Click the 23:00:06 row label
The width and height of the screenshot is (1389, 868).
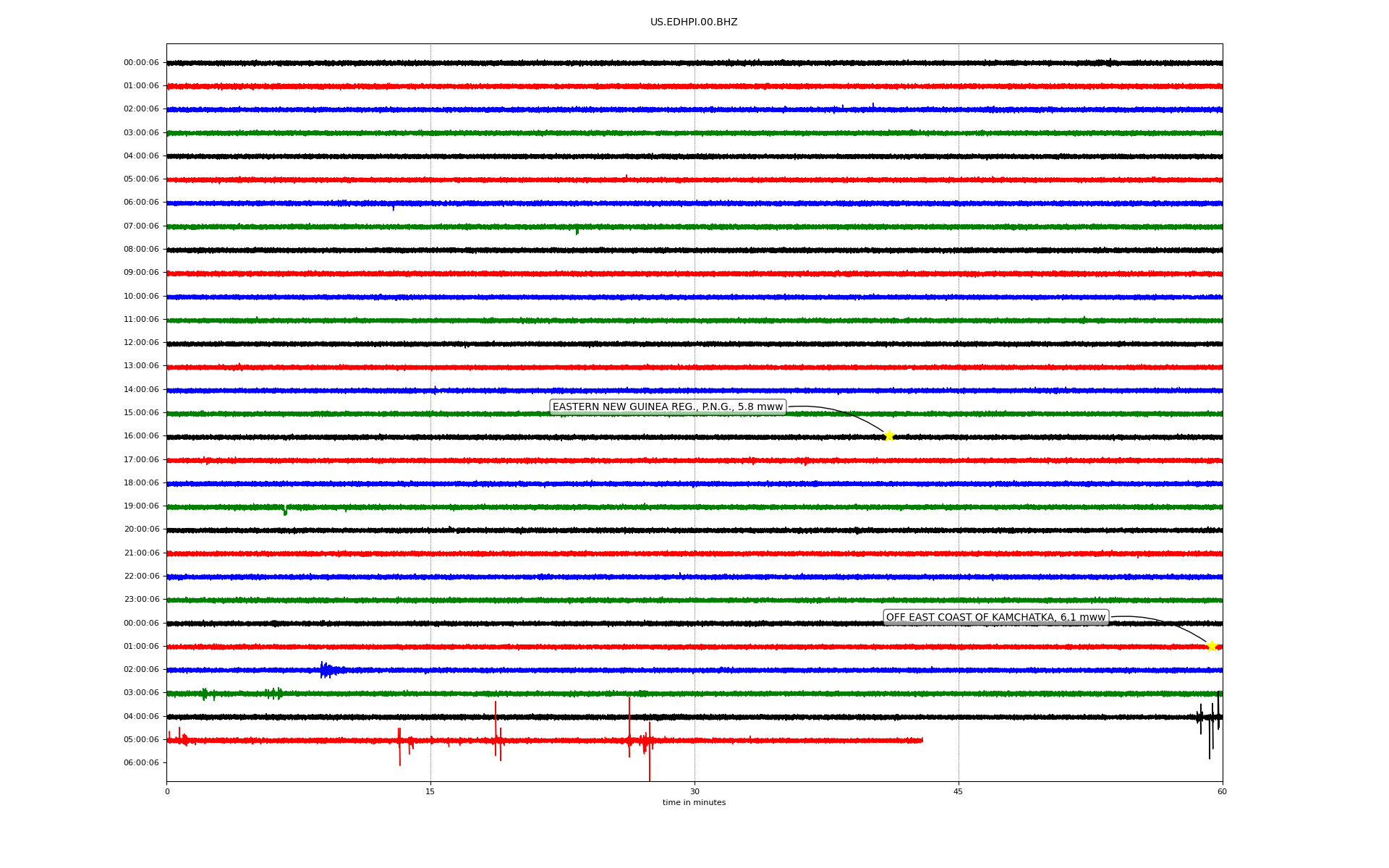click(x=141, y=600)
